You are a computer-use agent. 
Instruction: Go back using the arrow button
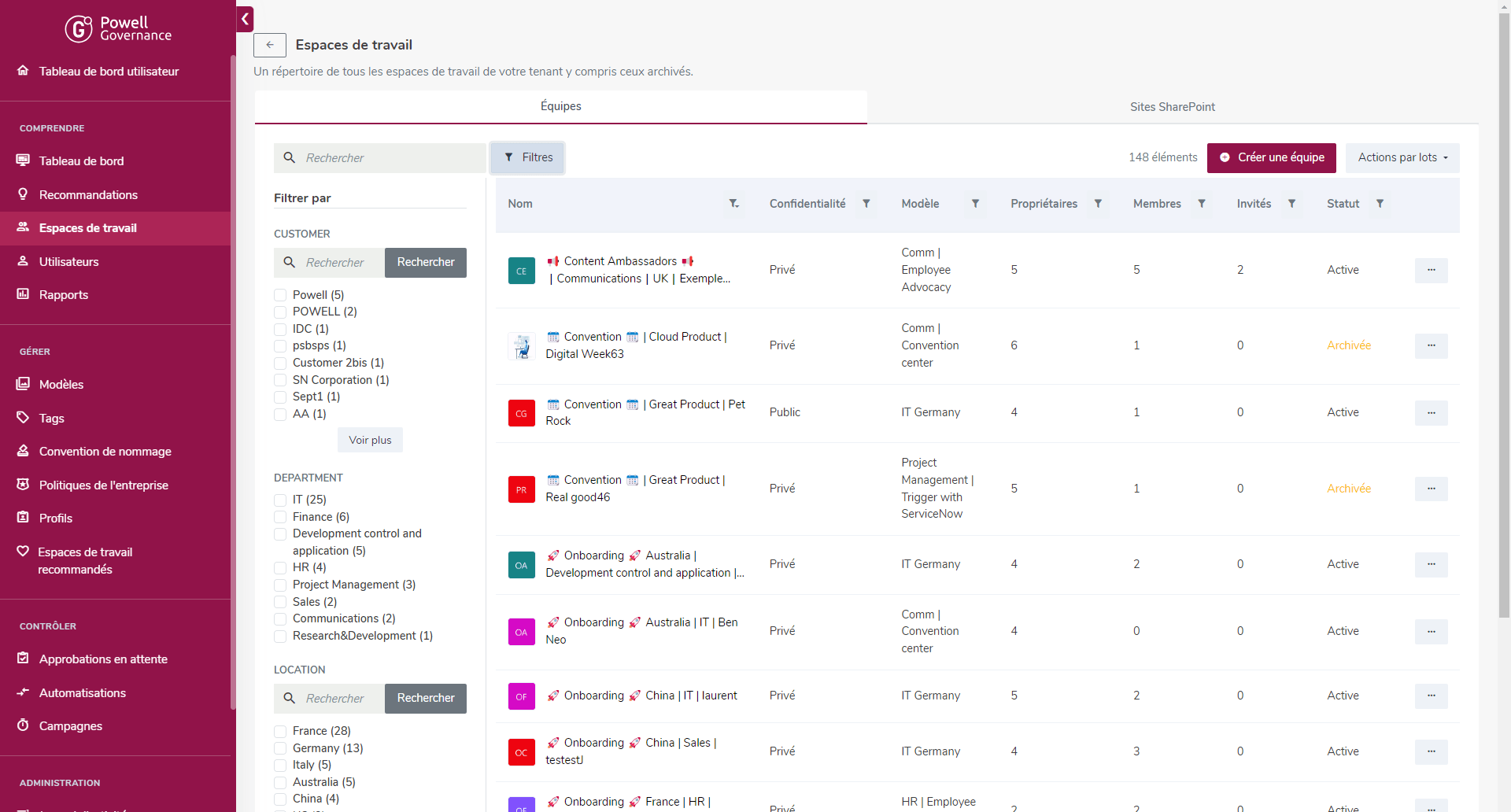270,45
